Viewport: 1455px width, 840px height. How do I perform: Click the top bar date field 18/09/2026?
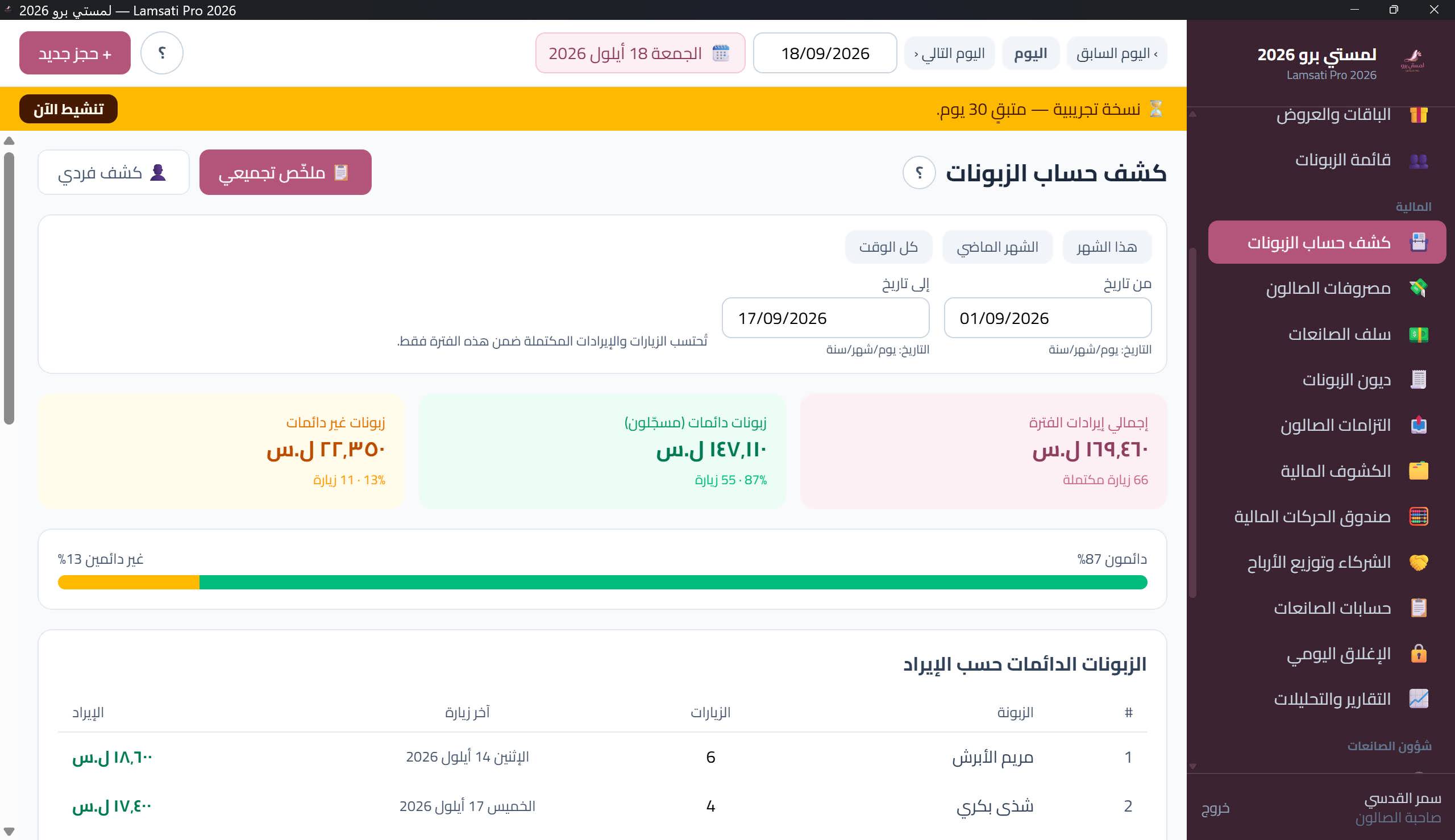825,53
